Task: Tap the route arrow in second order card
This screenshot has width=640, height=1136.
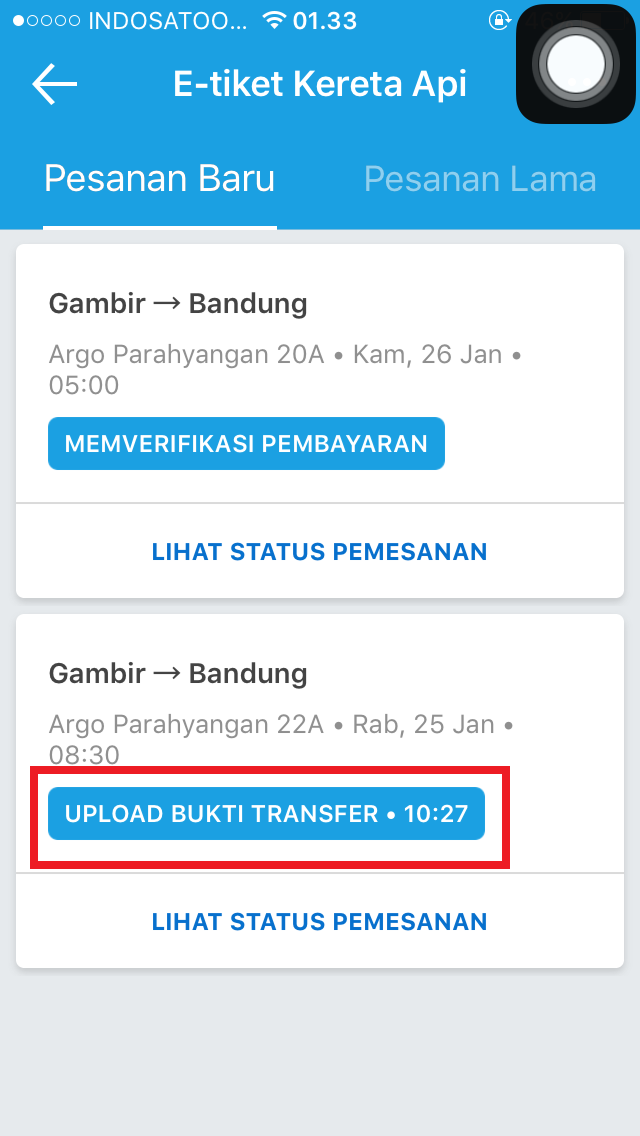Action: tap(167, 674)
